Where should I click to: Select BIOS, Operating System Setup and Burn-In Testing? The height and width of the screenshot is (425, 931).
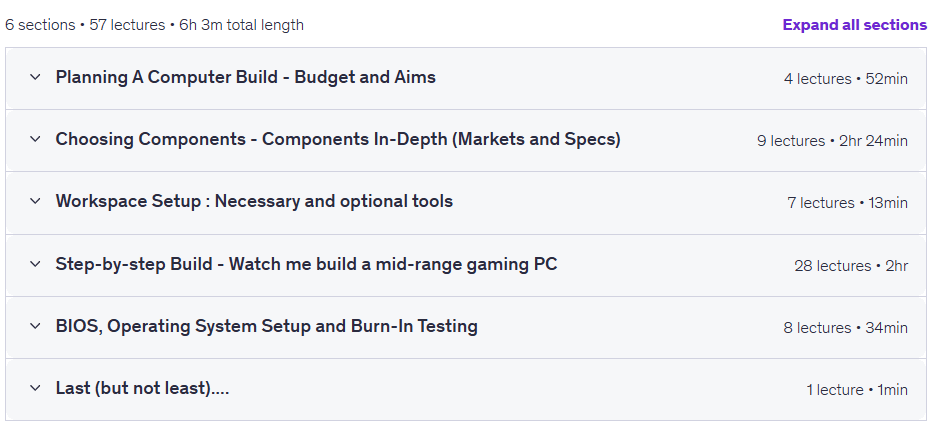point(267,326)
